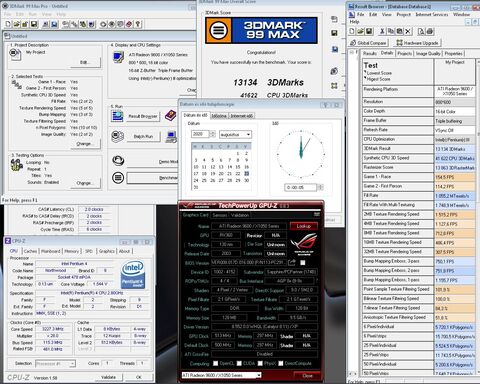Switch to Properties tab in Result Browser
This screenshot has height=384, width=480.
coord(454,53)
